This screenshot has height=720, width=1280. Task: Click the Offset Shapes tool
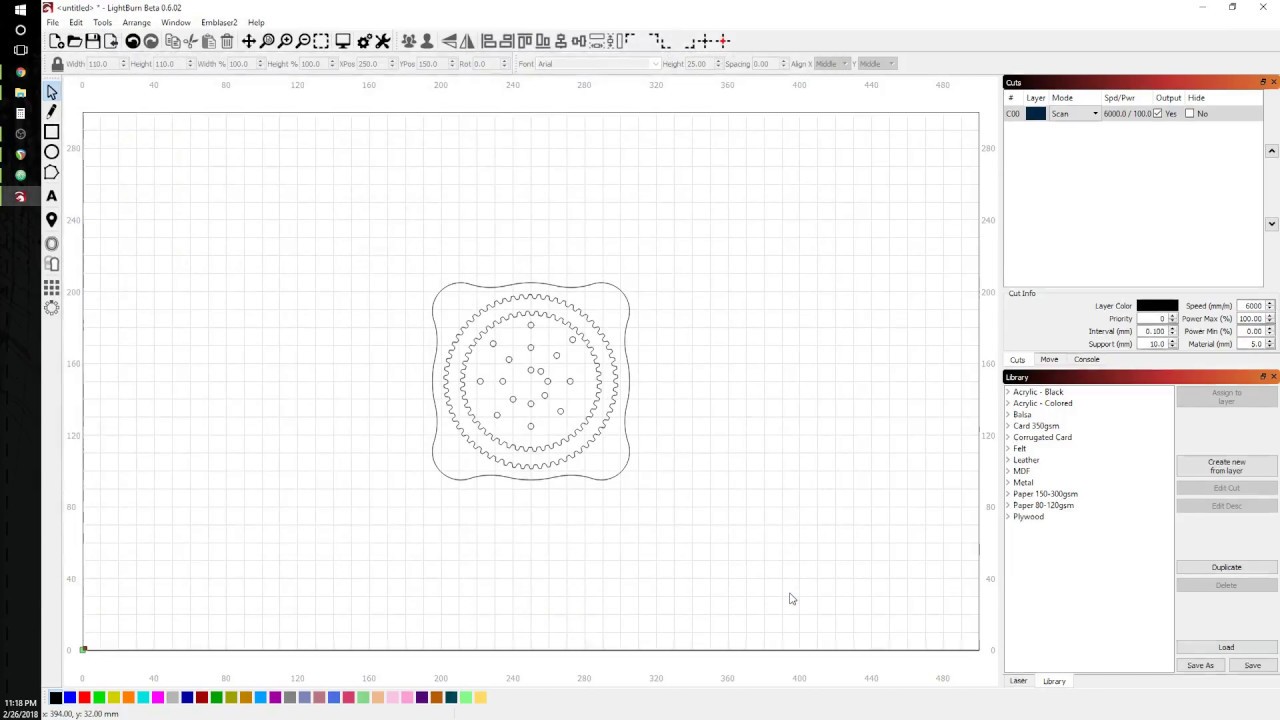pos(52,243)
